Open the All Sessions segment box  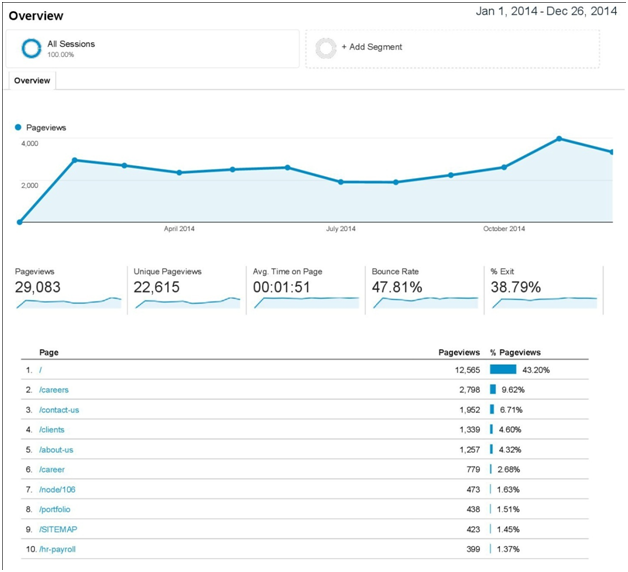[153, 48]
